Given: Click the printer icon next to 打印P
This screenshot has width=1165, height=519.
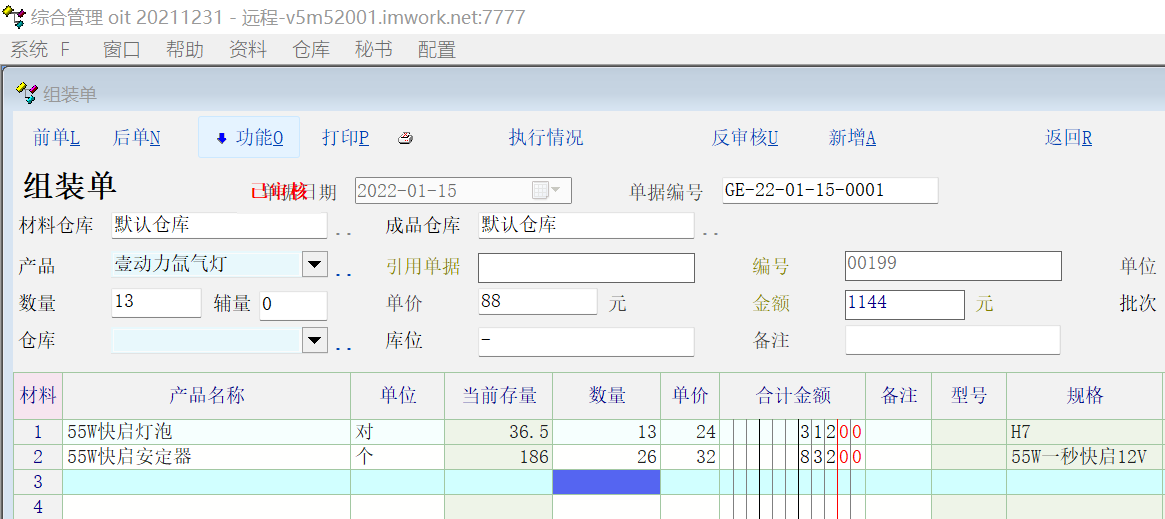Looking at the screenshot, I should pyautogui.click(x=405, y=138).
